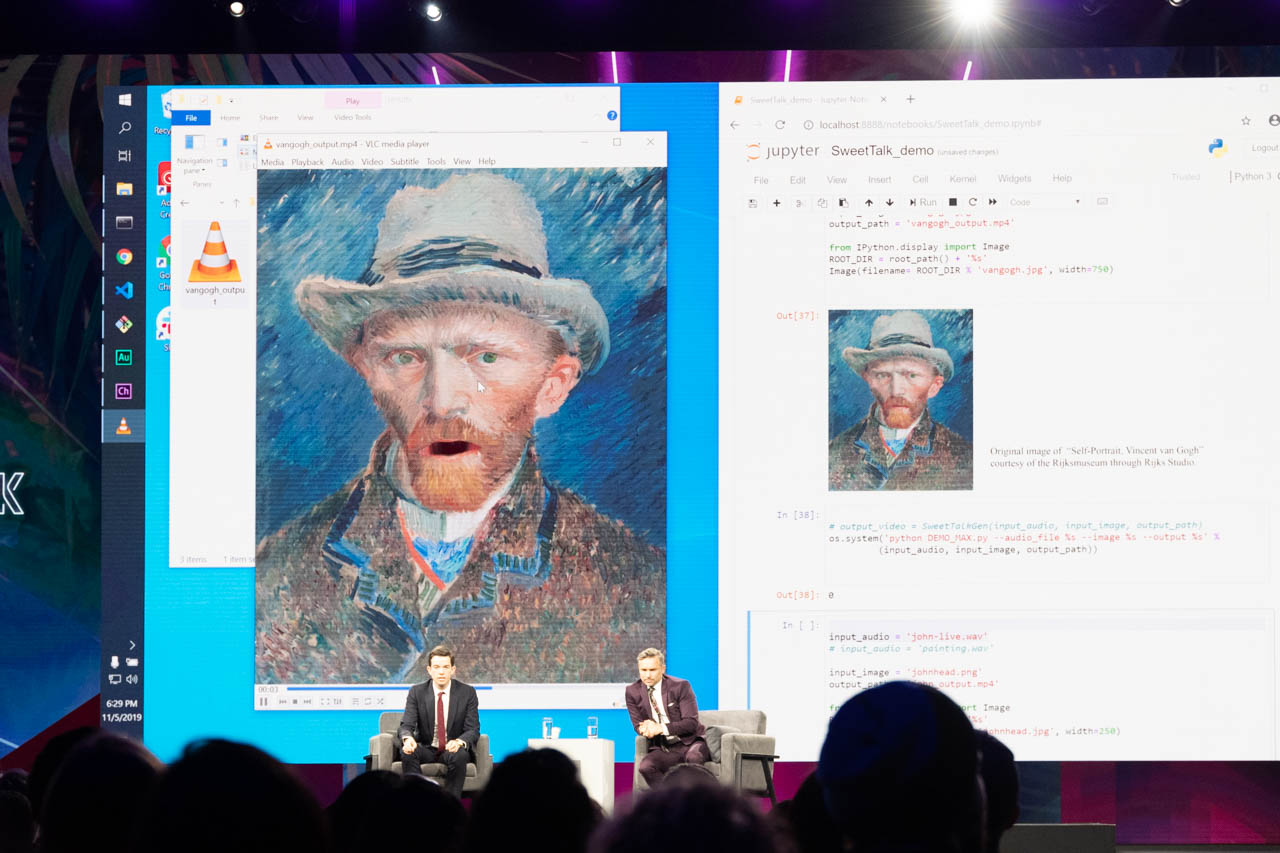
Task: Open the VLC Audio menu
Action: (342, 162)
